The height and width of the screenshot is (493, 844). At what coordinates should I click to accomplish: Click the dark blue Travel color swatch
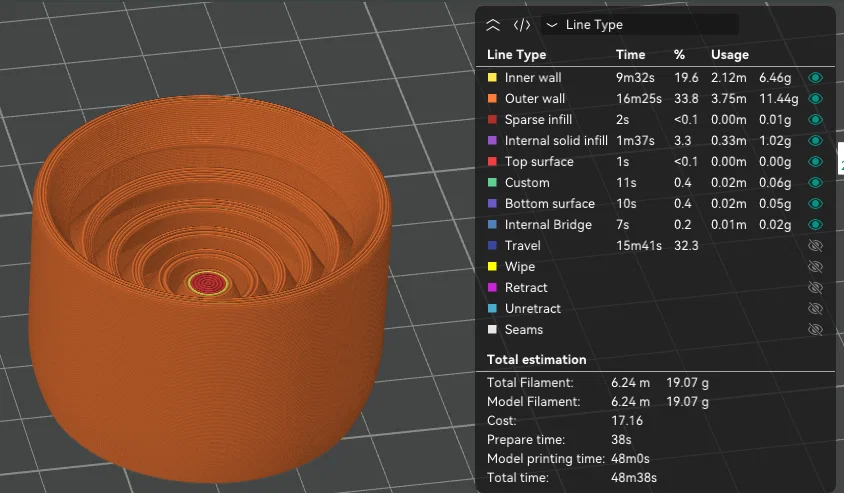click(492, 245)
